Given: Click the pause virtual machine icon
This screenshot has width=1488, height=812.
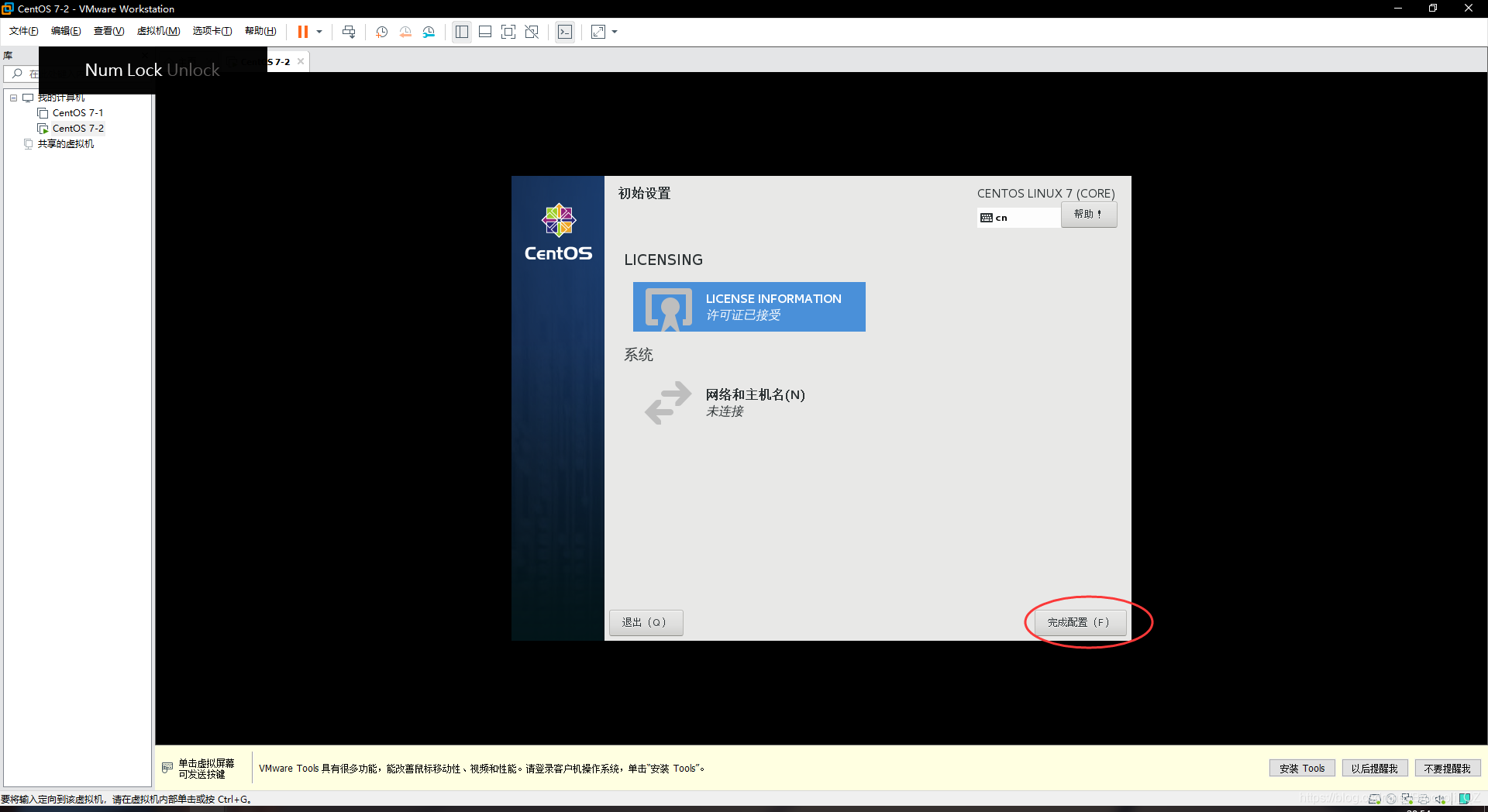Looking at the screenshot, I should (303, 32).
